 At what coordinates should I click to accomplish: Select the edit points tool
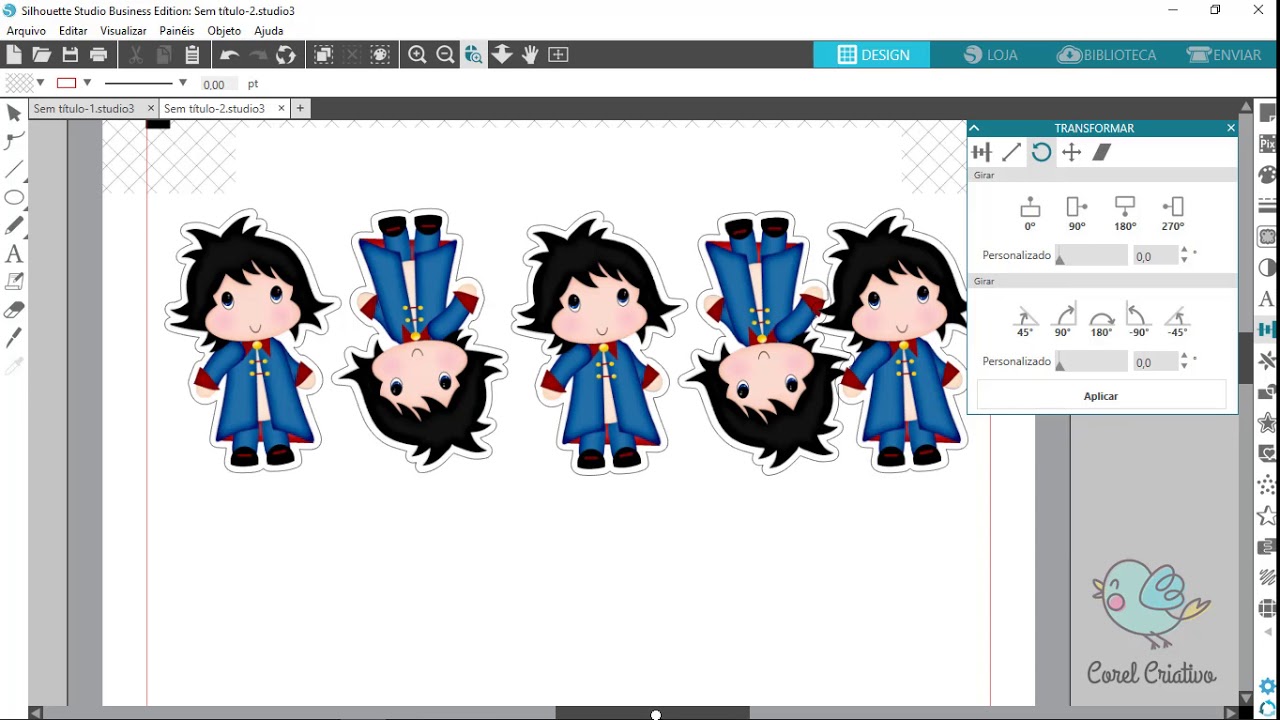click(14, 141)
